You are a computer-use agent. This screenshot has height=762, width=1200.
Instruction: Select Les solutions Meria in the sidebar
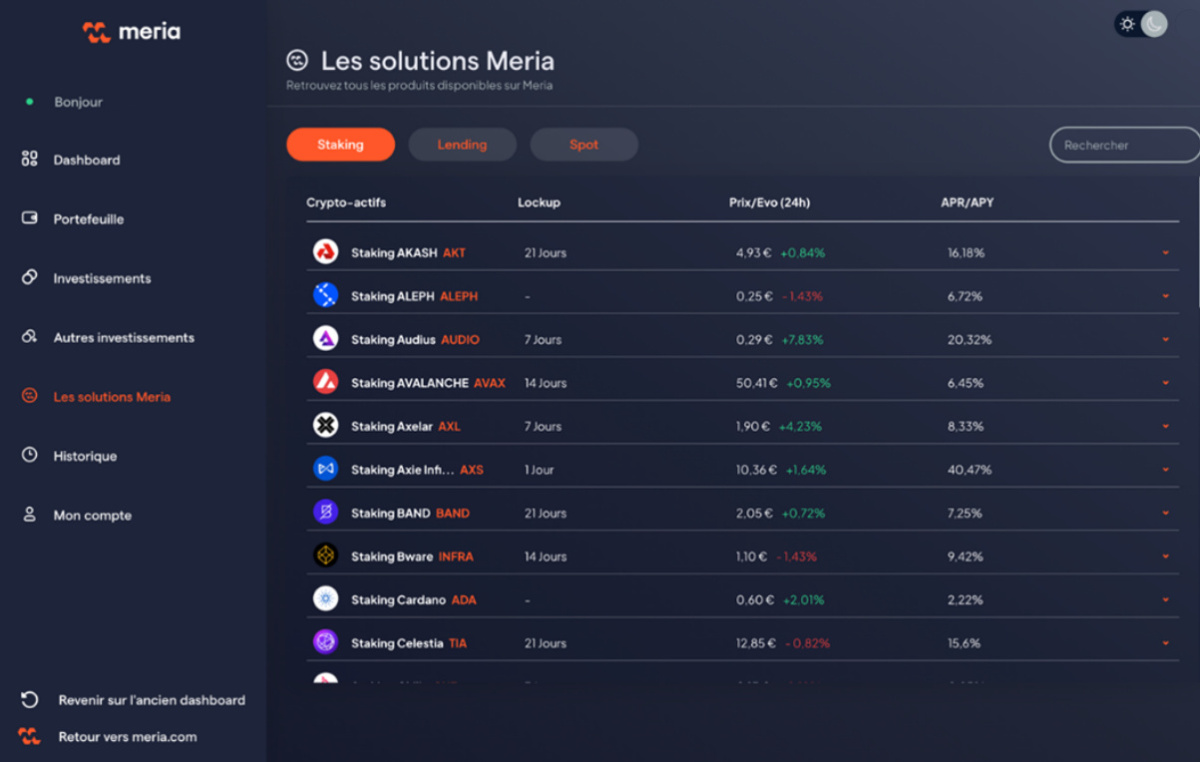pos(112,397)
